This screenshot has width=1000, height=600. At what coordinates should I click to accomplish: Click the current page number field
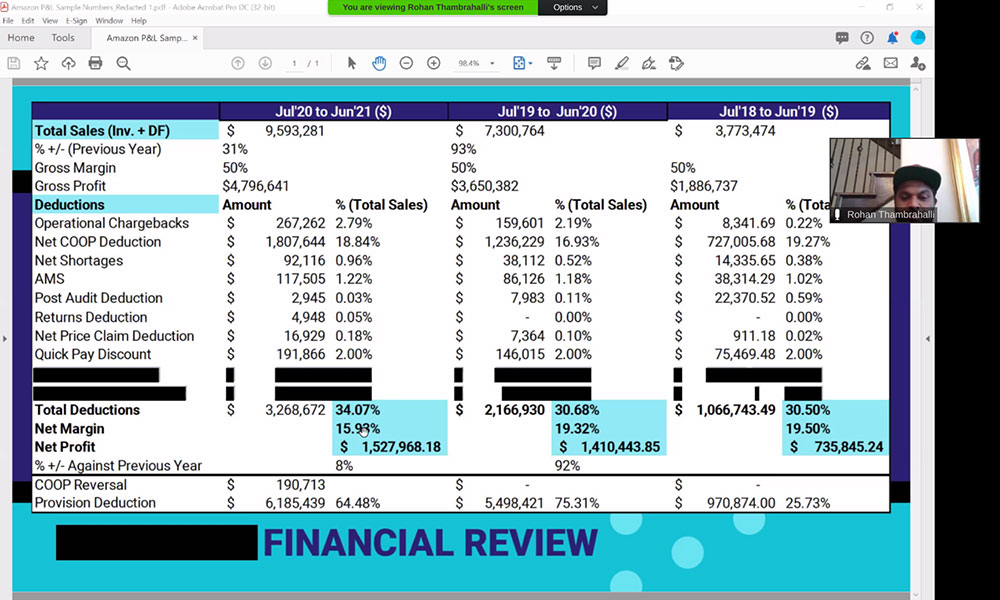pos(294,64)
